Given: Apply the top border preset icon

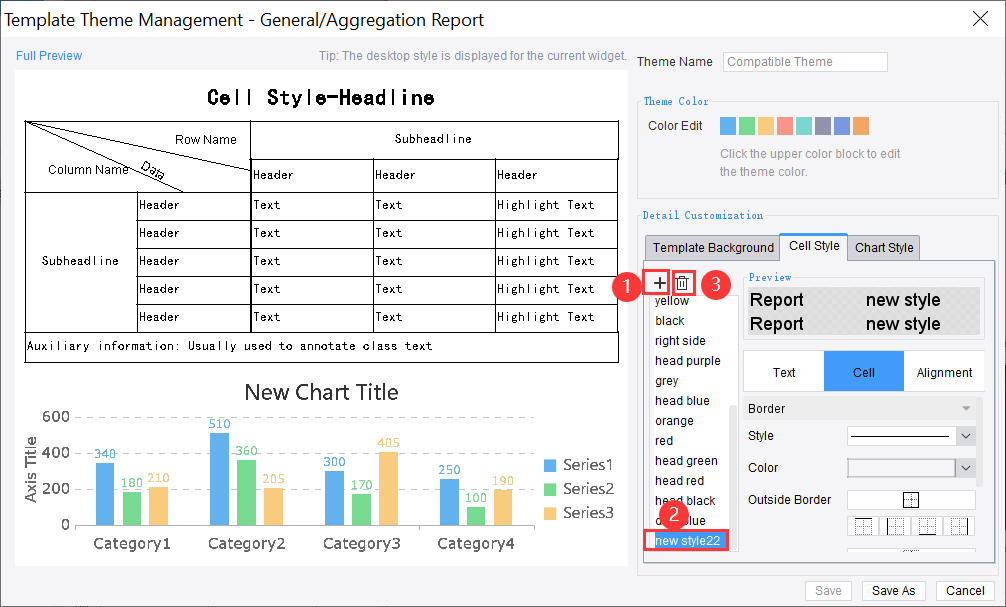Looking at the screenshot, I should [x=863, y=525].
